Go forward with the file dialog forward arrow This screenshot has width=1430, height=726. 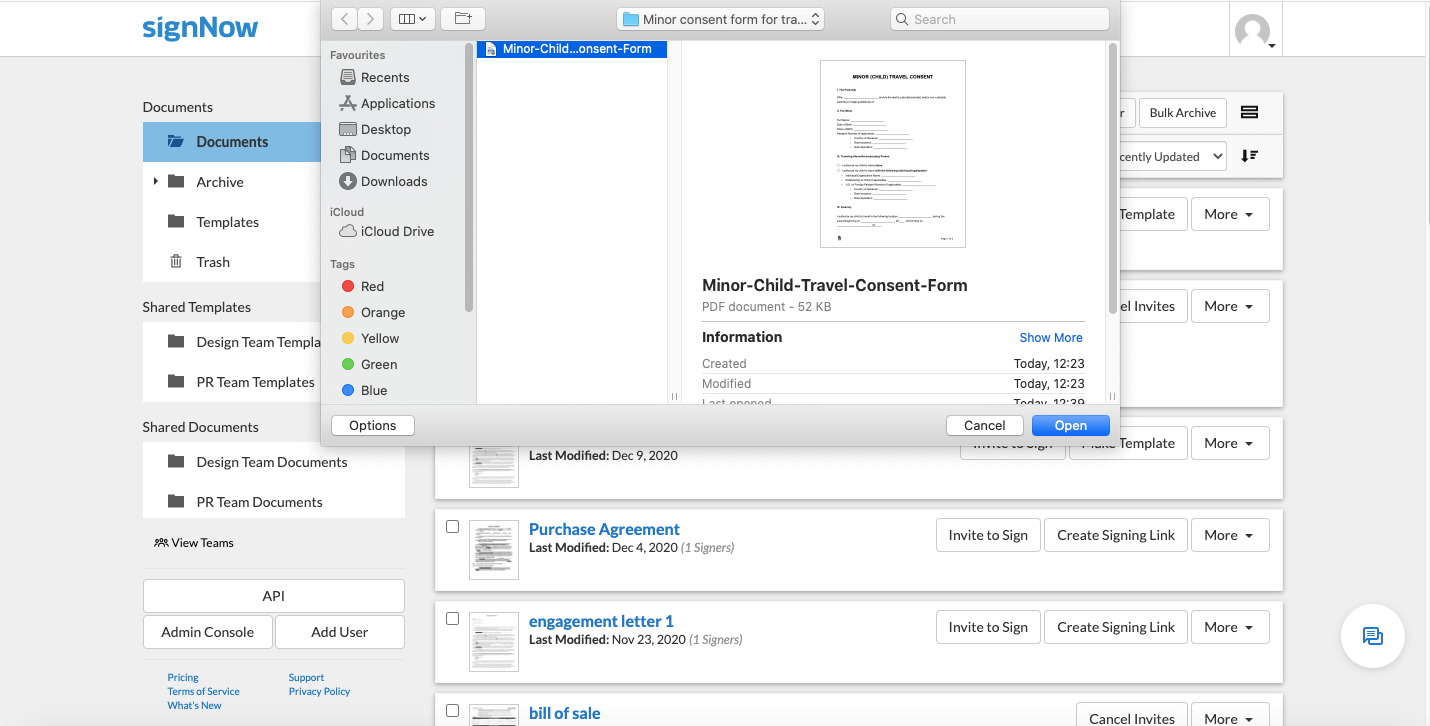371,19
